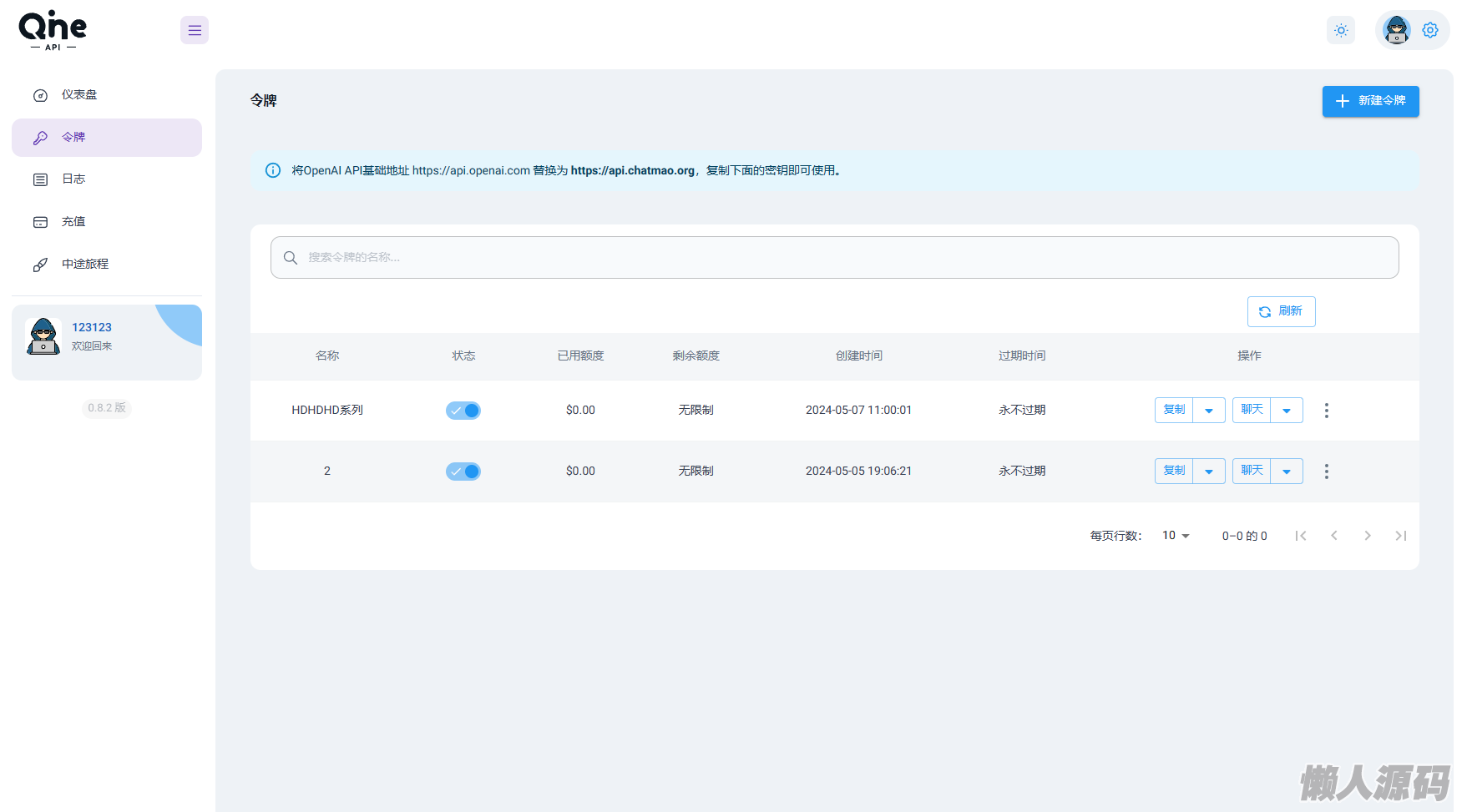
Task: Go to next page of tokens
Action: [1367, 536]
